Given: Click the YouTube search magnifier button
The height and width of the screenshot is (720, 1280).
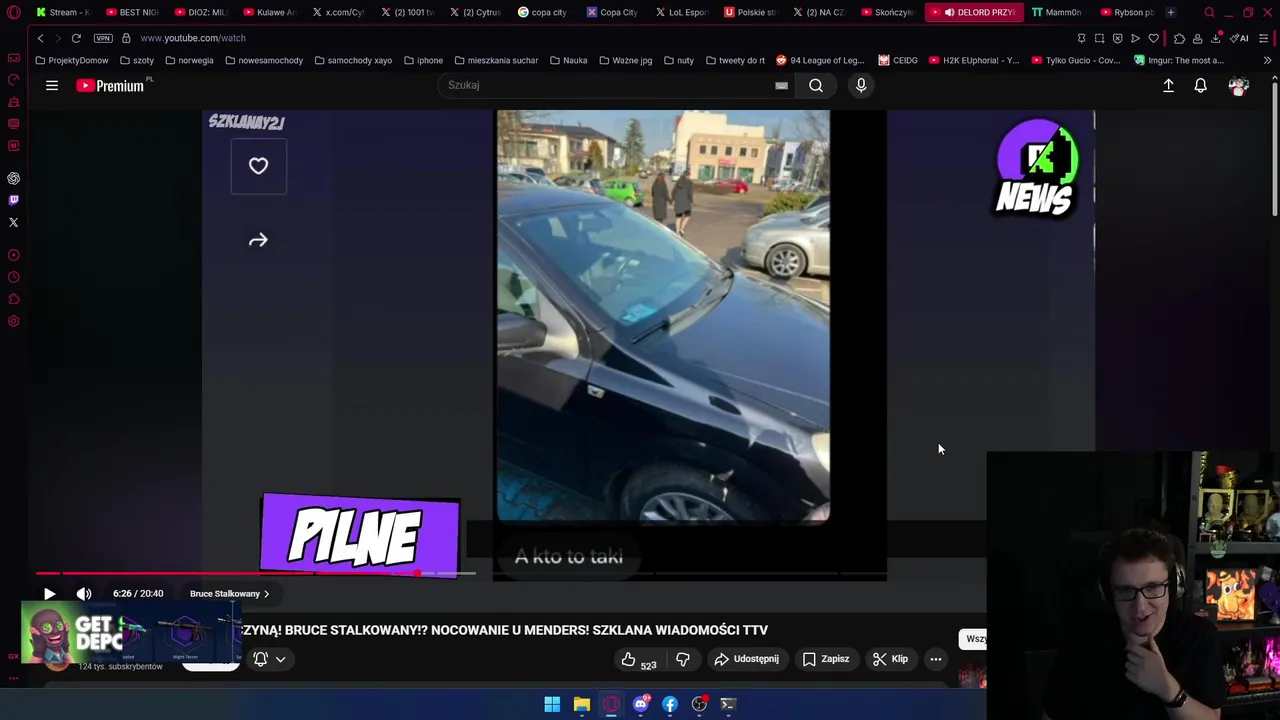Looking at the screenshot, I should (816, 85).
